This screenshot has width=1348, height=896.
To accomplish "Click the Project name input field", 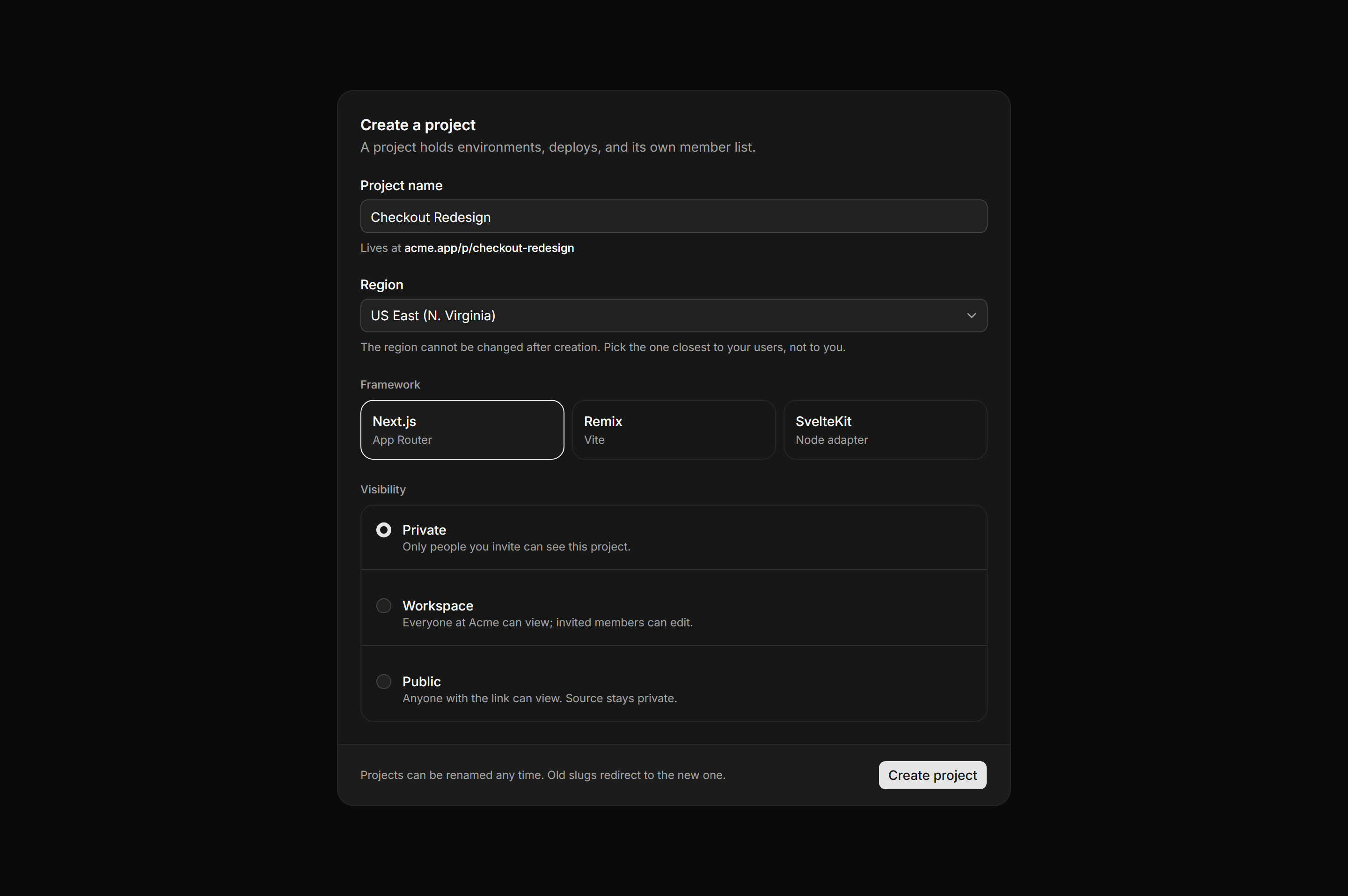I will pyautogui.click(x=674, y=217).
